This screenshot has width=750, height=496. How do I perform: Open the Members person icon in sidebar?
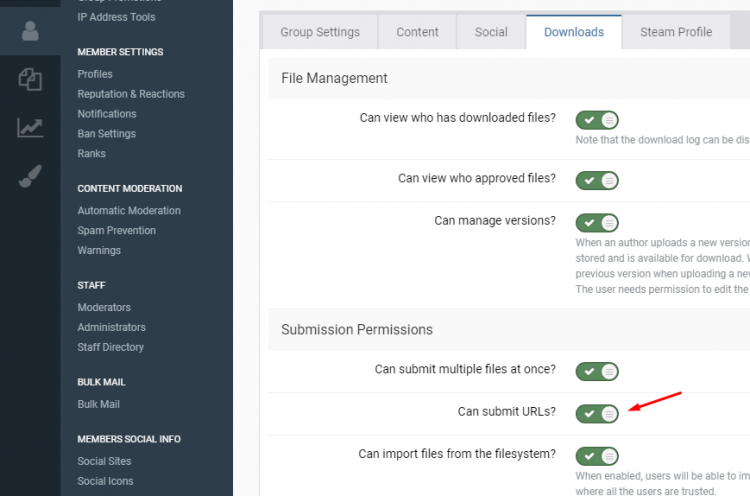30,31
